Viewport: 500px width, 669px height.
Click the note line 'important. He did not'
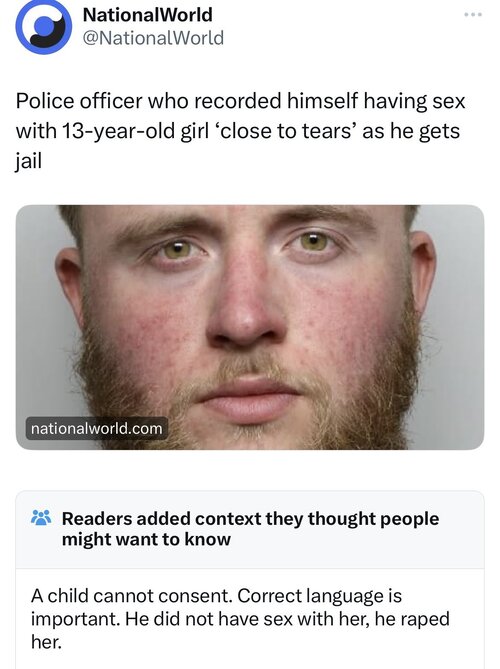pyautogui.click(x=240, y=619)
